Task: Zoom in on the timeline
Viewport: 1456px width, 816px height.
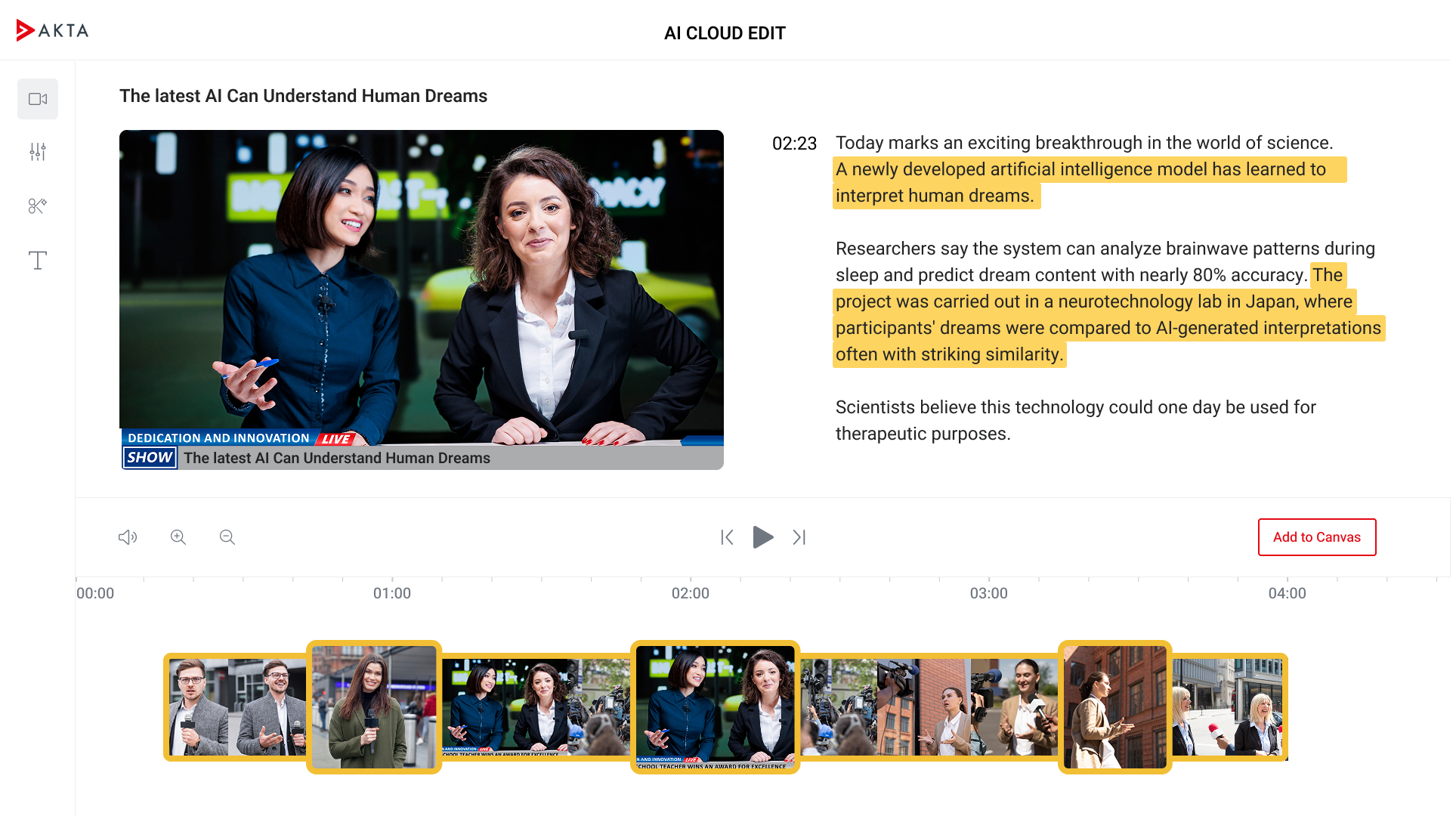Action: pos(178,537)
